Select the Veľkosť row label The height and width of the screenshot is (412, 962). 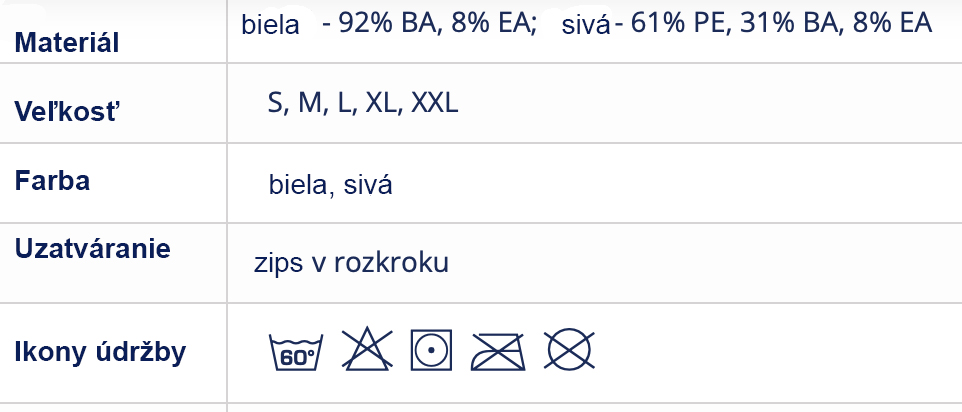point(67,110)
